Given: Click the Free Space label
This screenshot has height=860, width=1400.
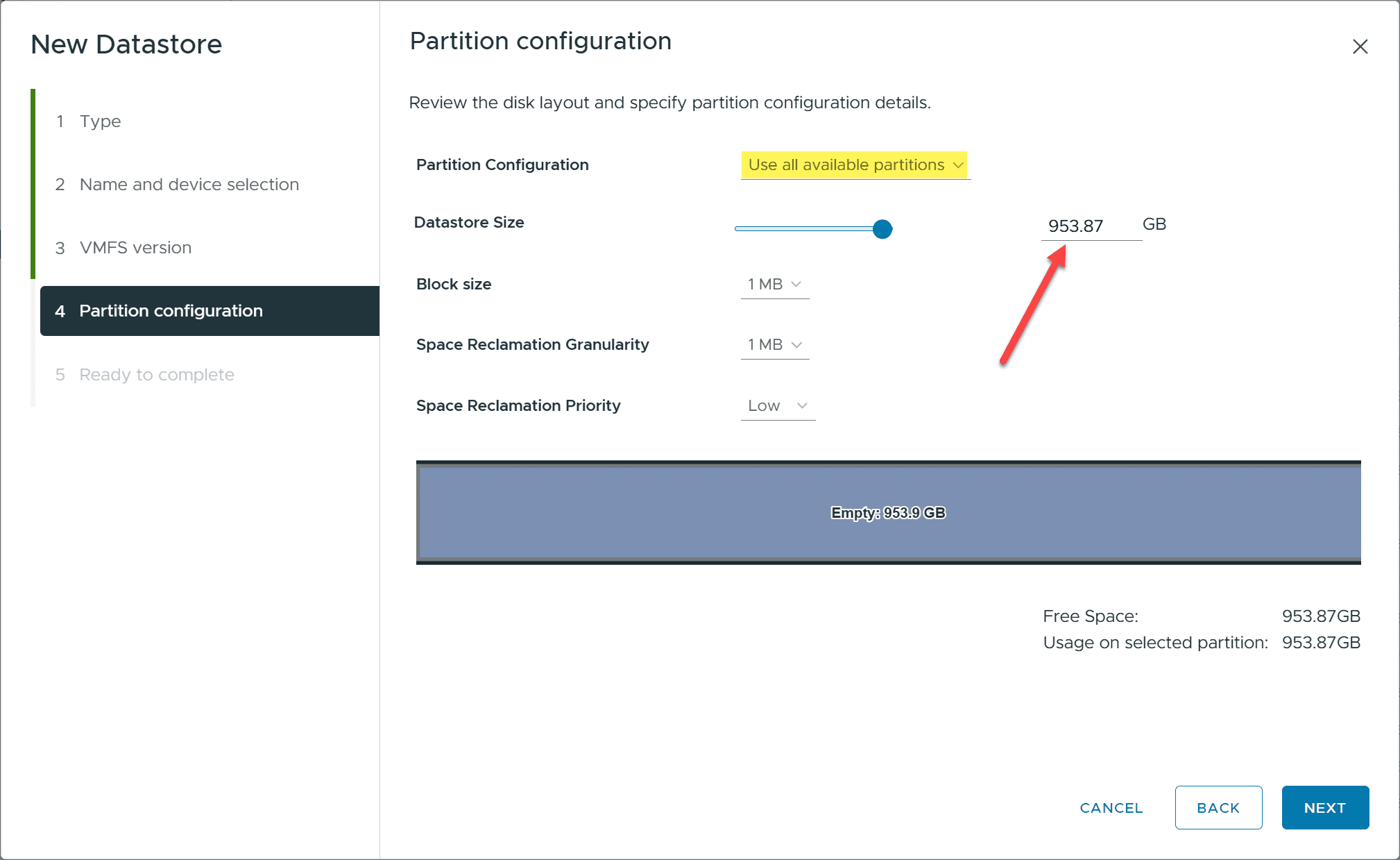Looking at the screenshot, I should point(1091,616).
